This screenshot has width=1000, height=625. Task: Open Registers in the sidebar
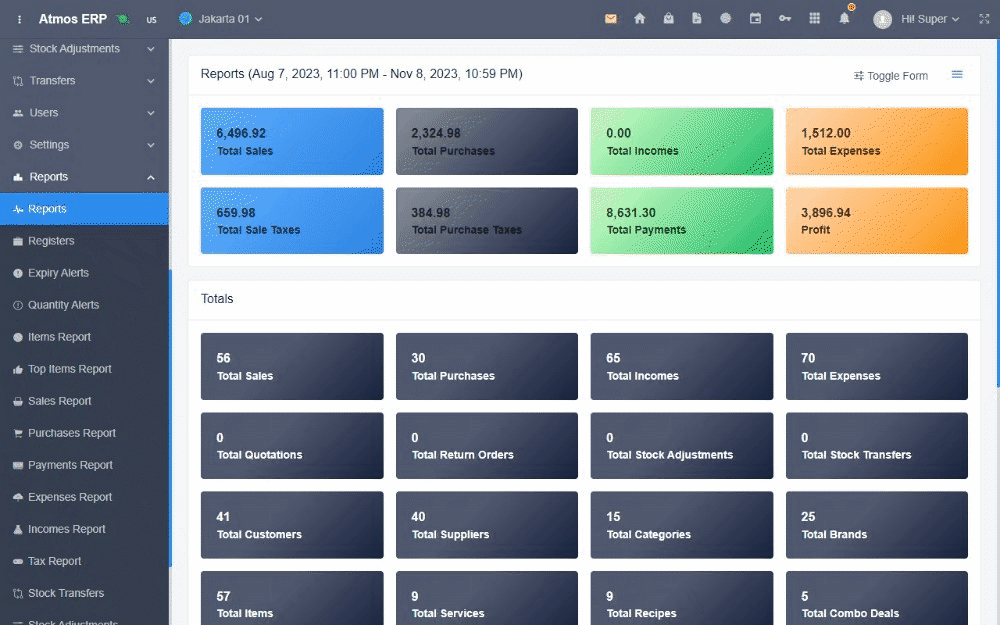pyautogui.click(x=84, y=240)
